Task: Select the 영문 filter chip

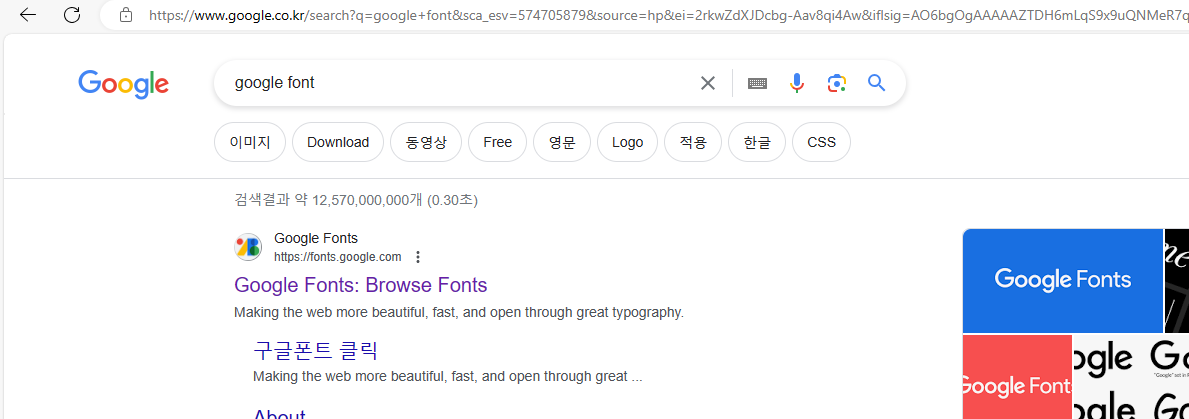Action: (x=562, y=142)
